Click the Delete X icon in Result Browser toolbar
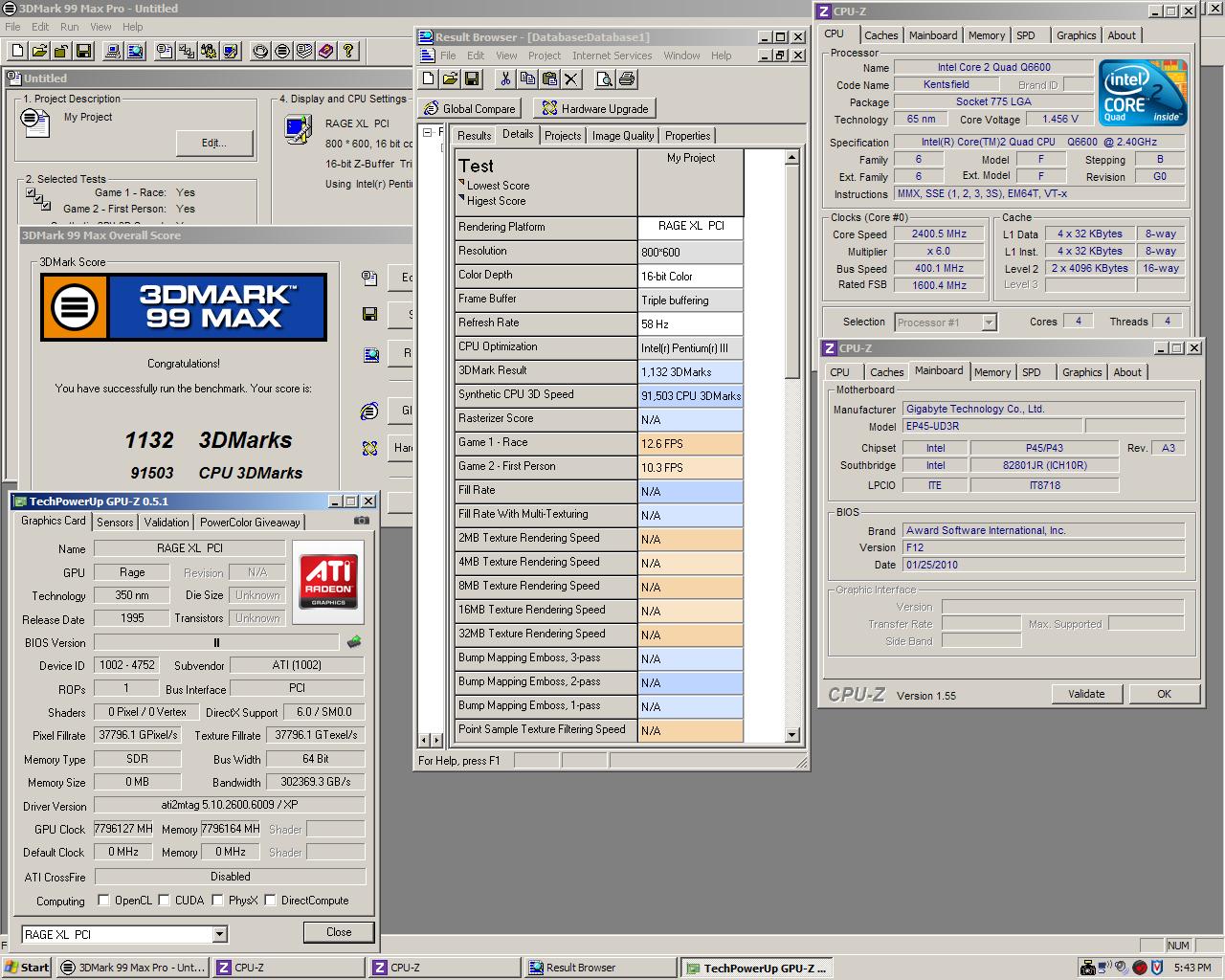The width and height of the screenshot is (1225, 980). 571,78
